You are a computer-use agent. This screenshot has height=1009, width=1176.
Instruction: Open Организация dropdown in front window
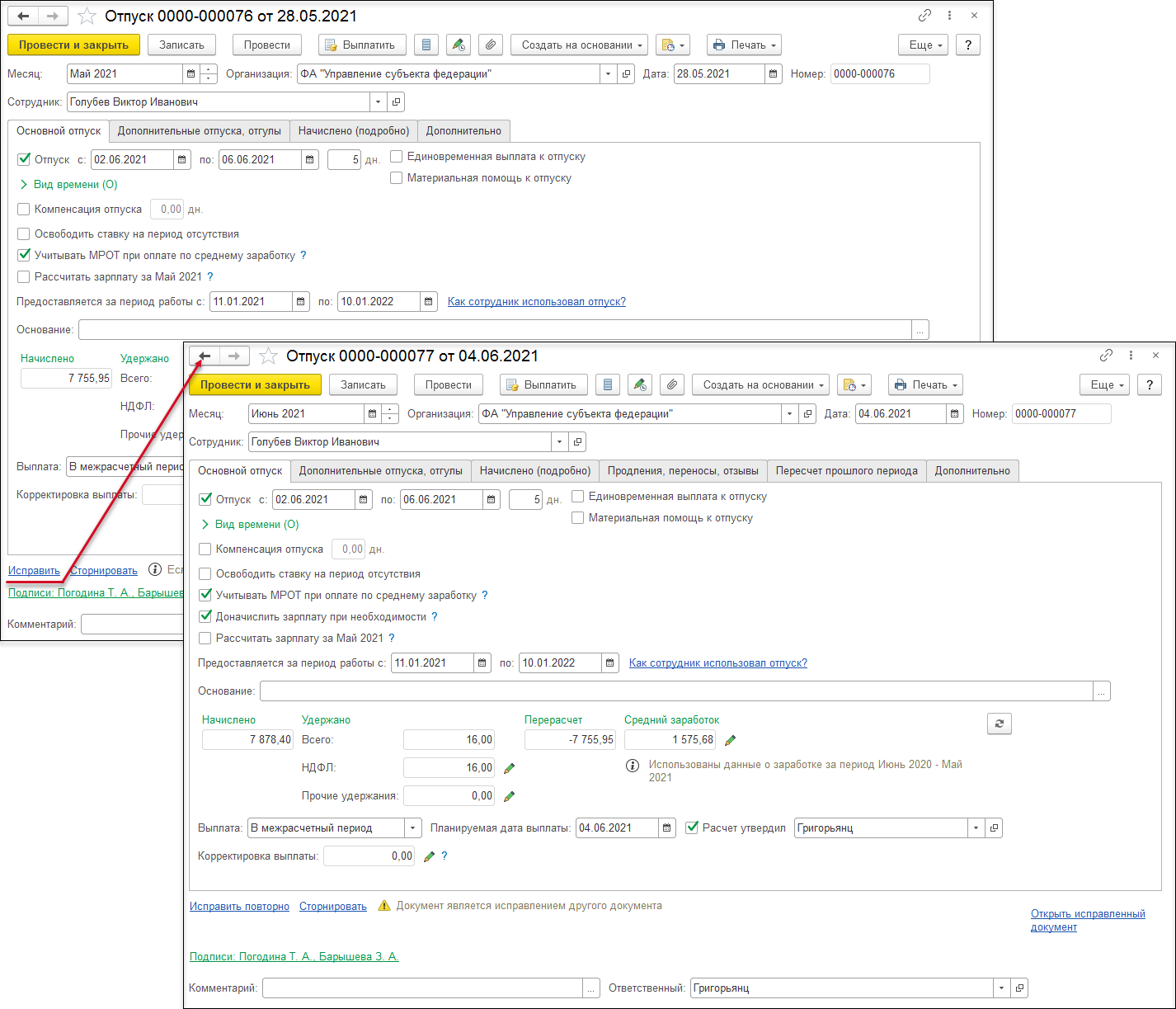[x=790, y=413]
